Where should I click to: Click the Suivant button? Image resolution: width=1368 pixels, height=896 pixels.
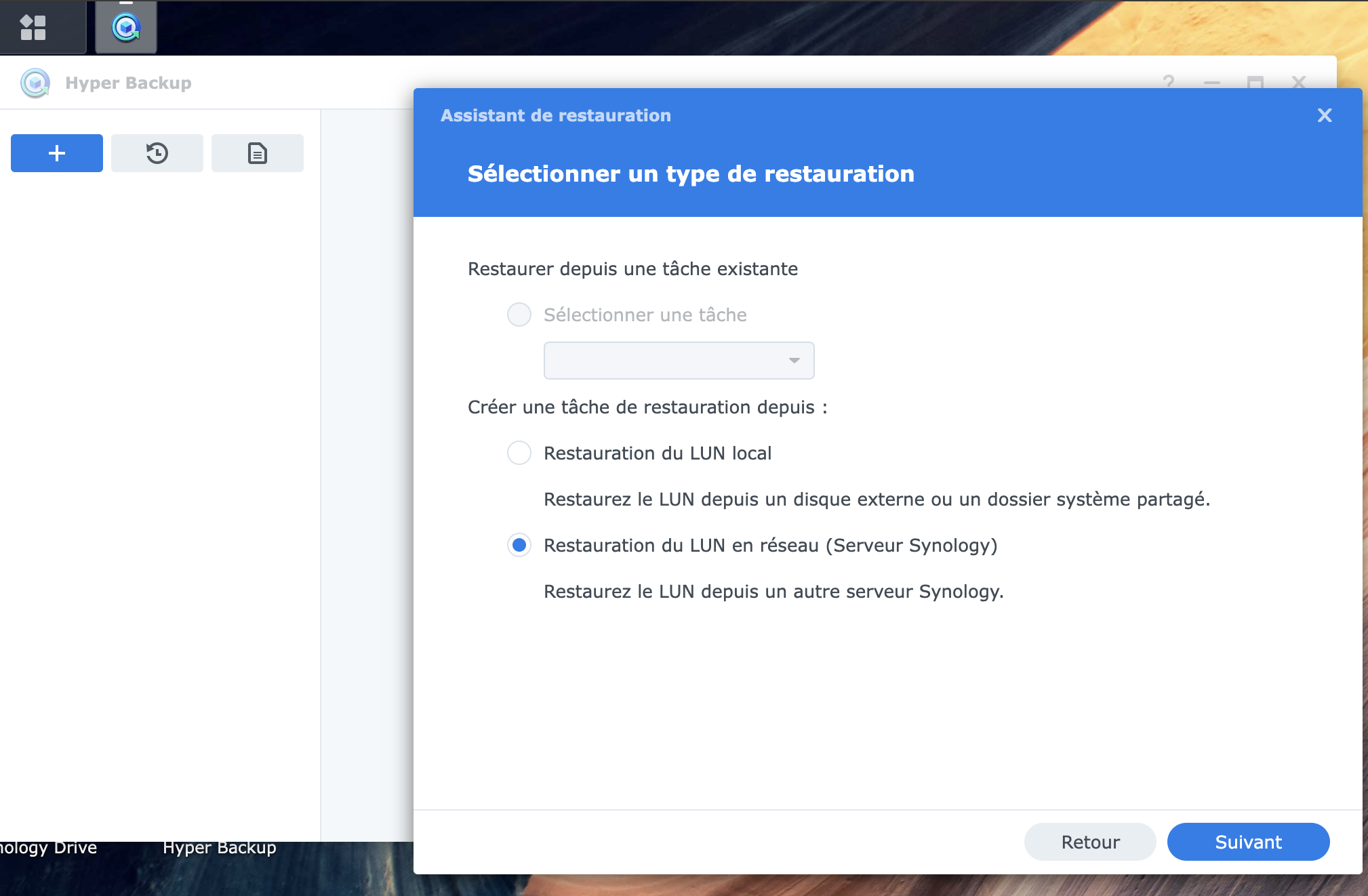(1248, 842)
